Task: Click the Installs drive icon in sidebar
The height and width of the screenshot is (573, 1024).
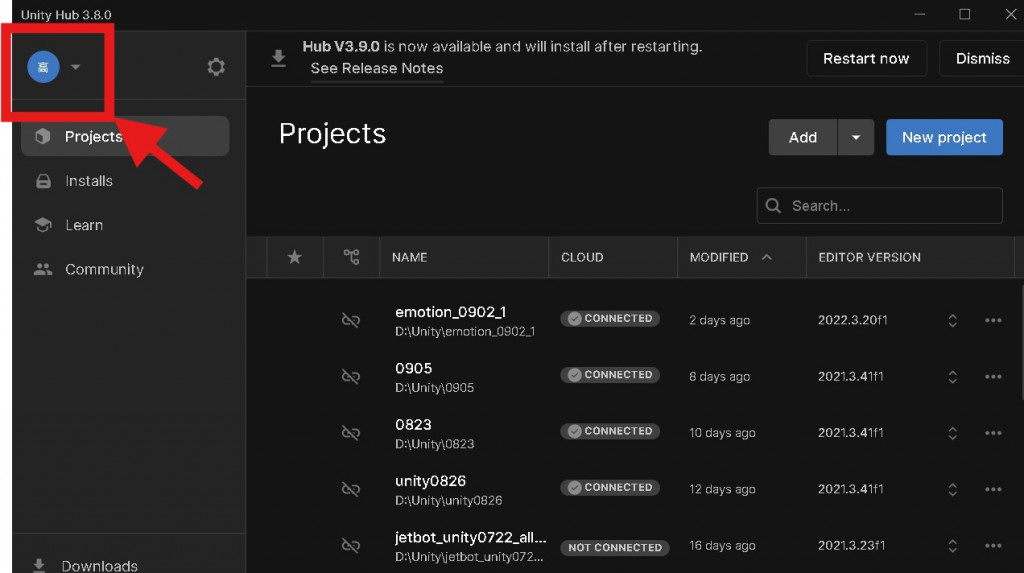Action: coord(43,181)
